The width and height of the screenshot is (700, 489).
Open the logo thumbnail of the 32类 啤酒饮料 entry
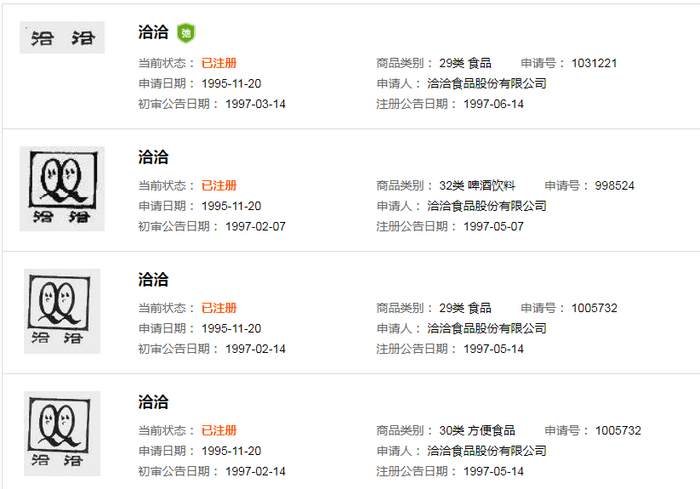tap(62, 188)
